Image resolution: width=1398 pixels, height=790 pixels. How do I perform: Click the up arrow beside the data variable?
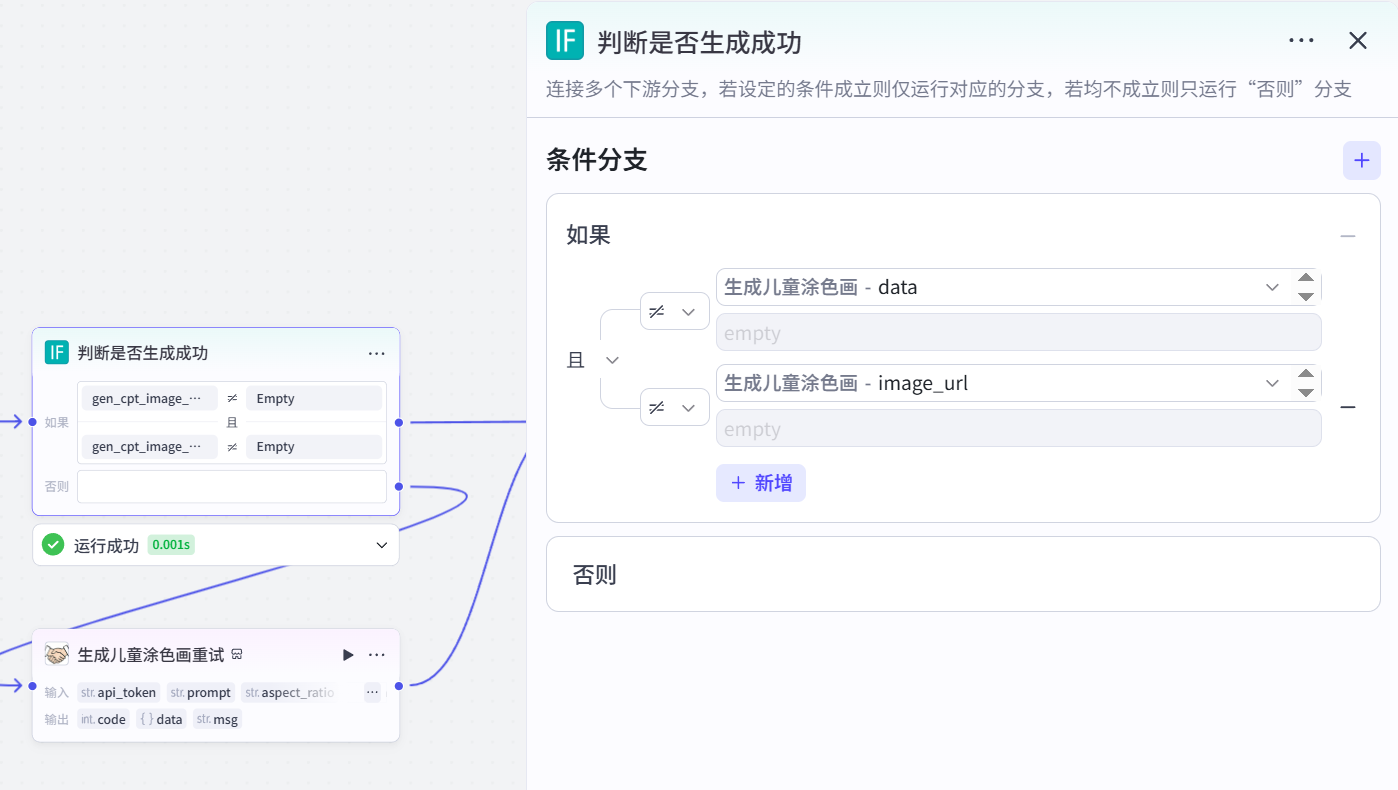pos(1305,278)
